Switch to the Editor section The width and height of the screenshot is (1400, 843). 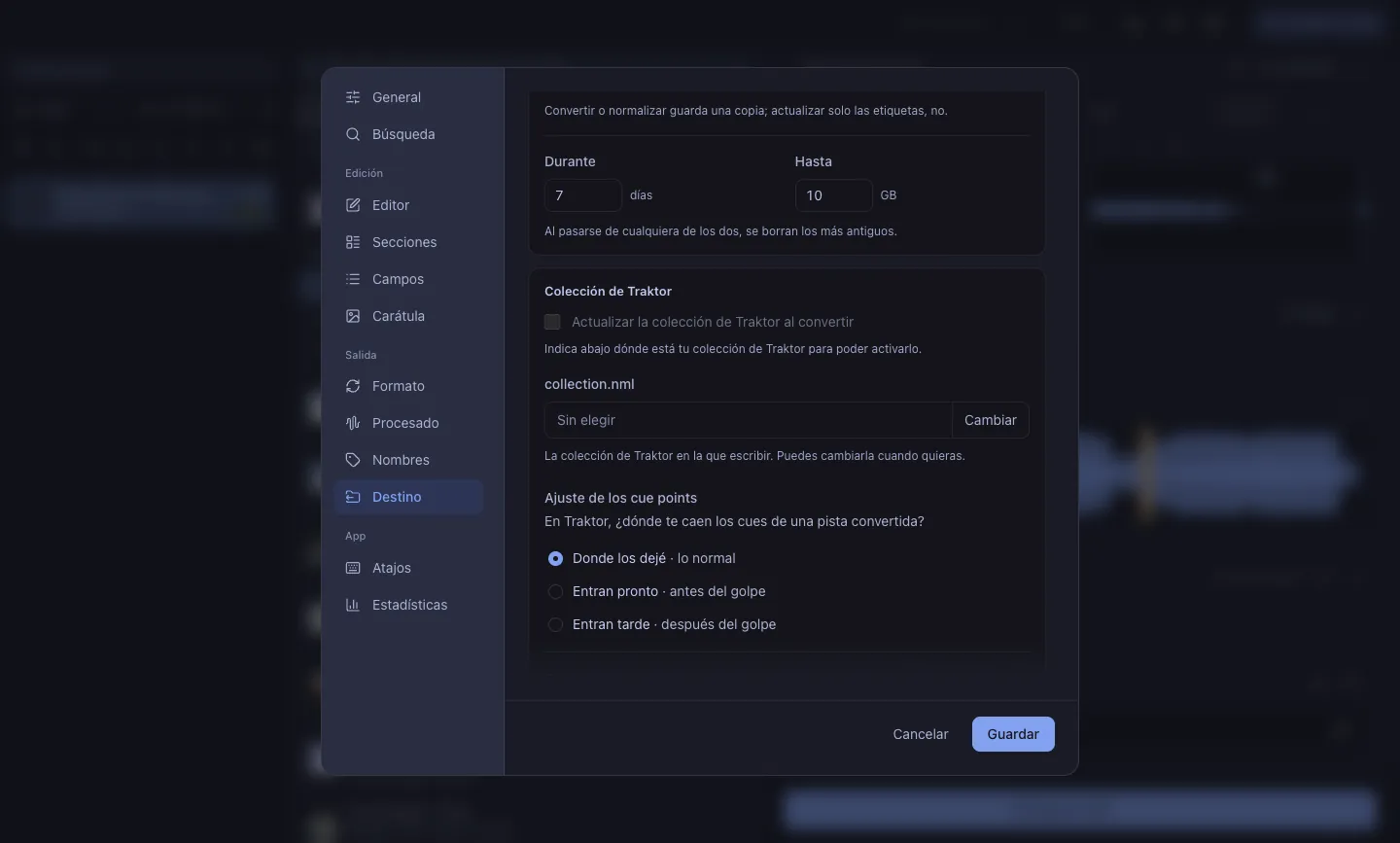tap(408, 205)
